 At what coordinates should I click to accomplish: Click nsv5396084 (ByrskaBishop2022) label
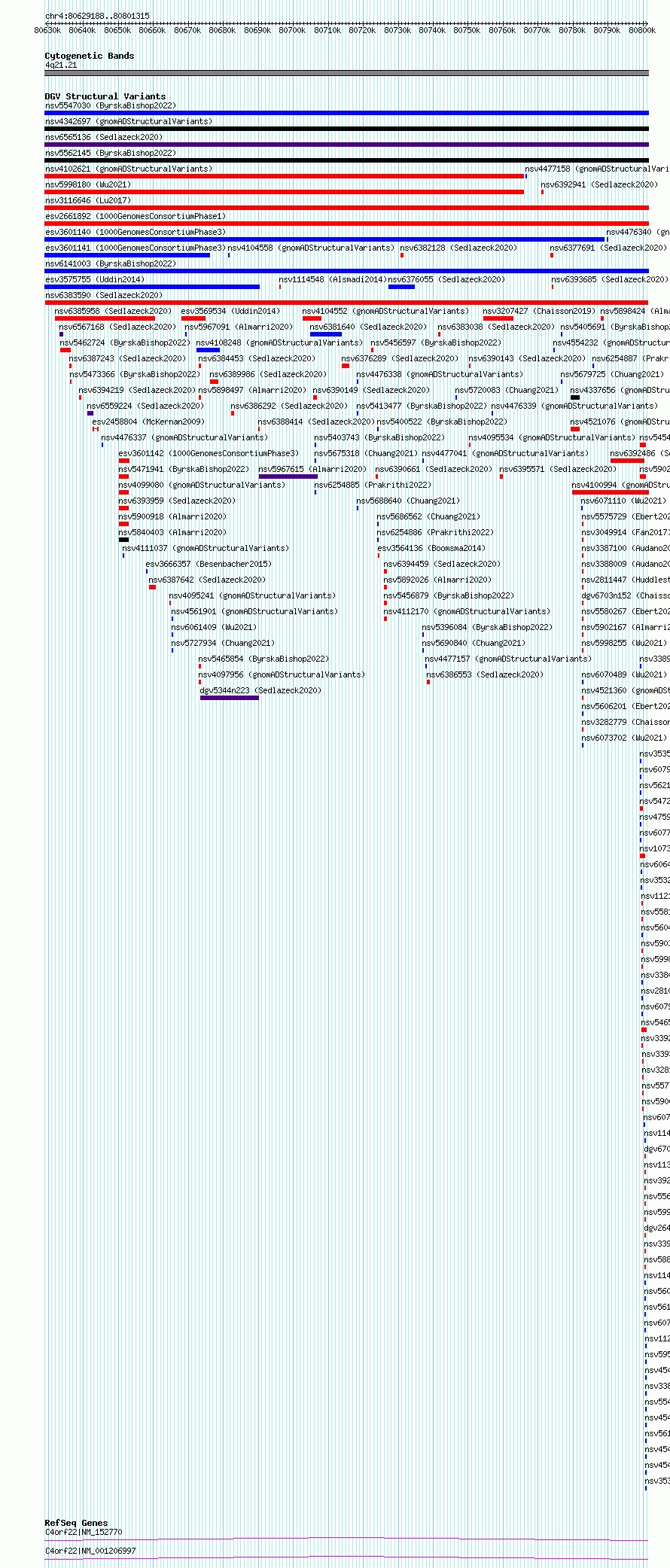coord(487,627)
